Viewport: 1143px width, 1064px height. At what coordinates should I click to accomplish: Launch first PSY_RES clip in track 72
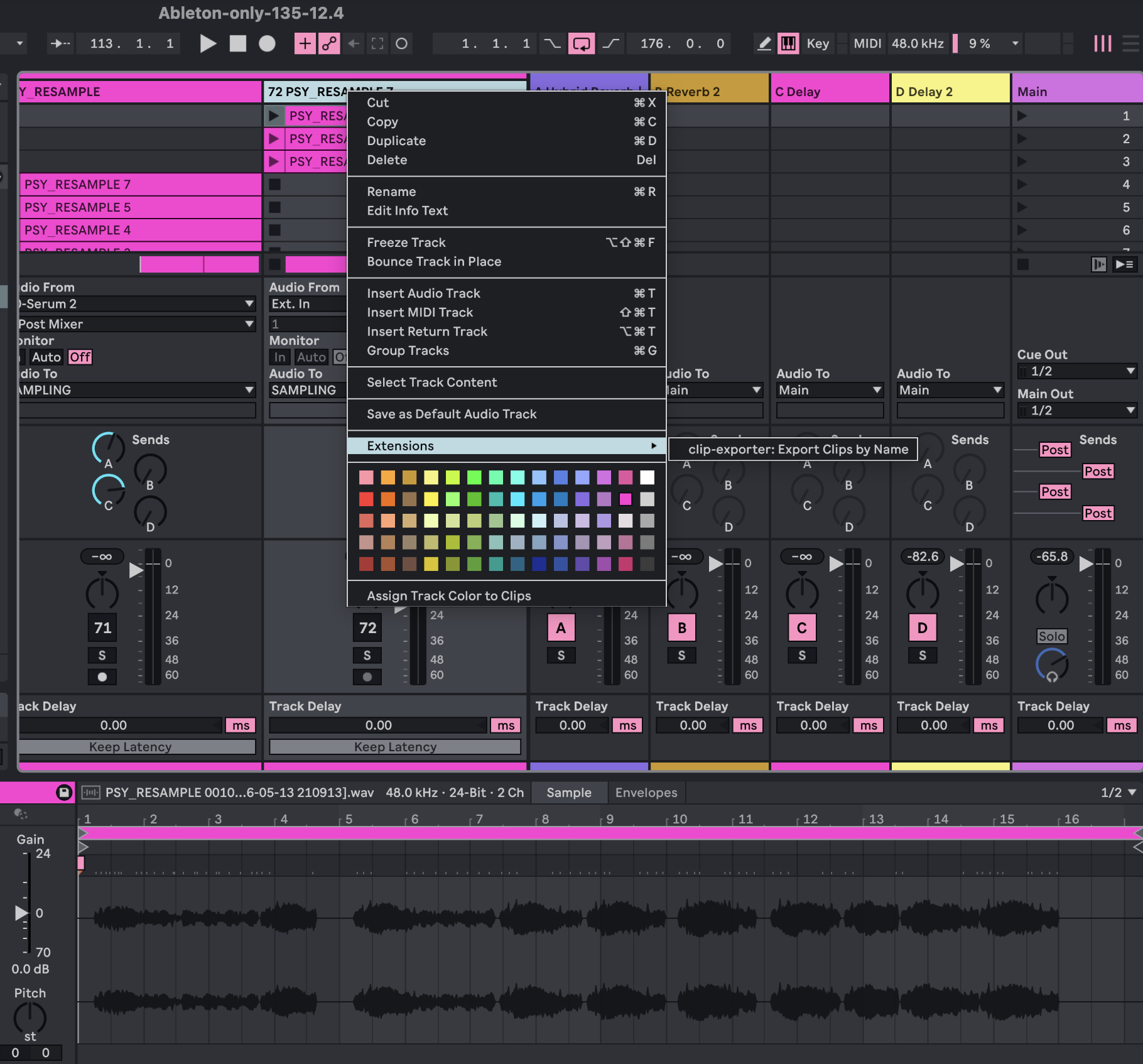[x=274, y=116]
